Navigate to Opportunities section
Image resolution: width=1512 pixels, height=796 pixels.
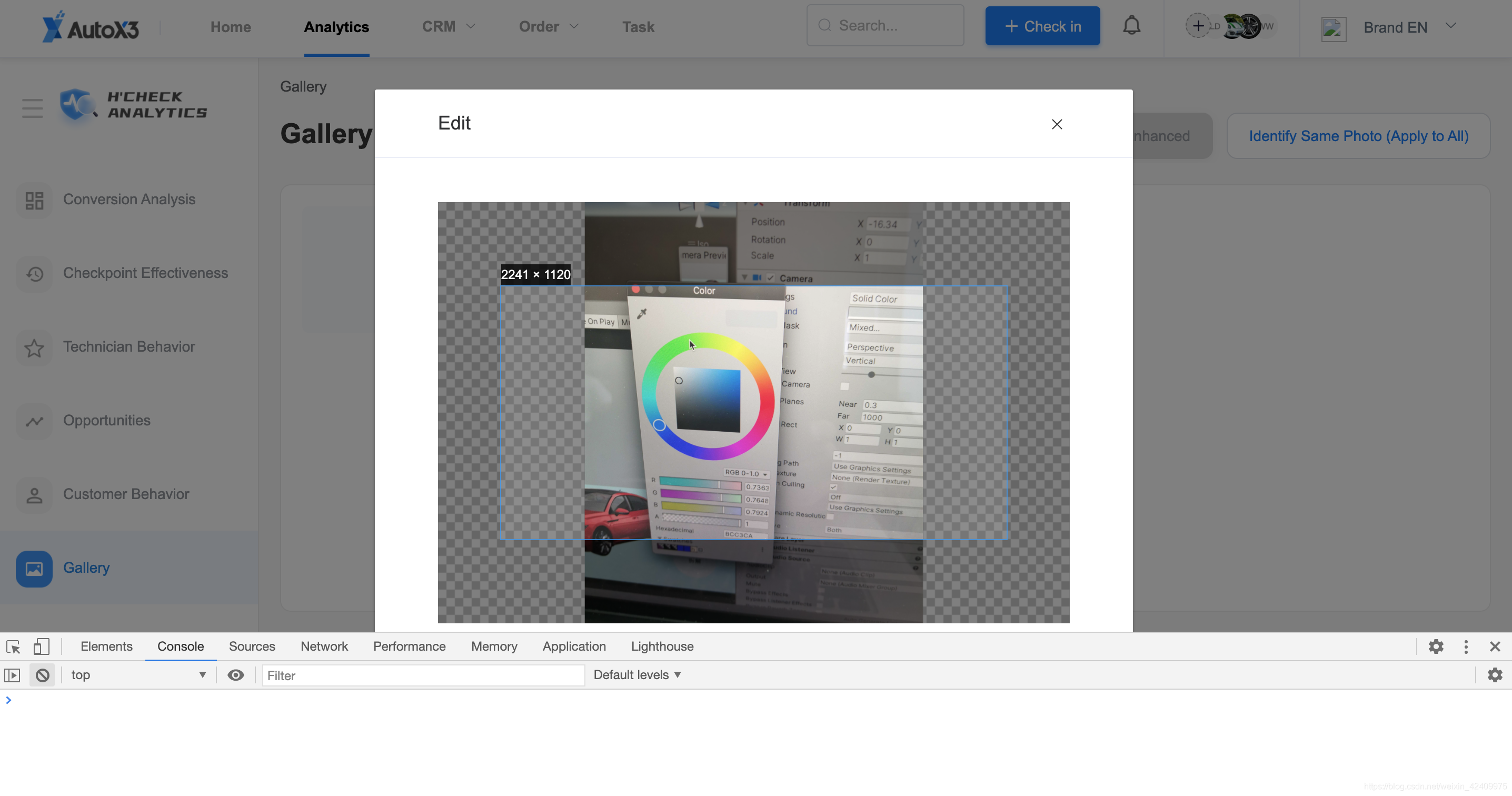pos(107,419)
